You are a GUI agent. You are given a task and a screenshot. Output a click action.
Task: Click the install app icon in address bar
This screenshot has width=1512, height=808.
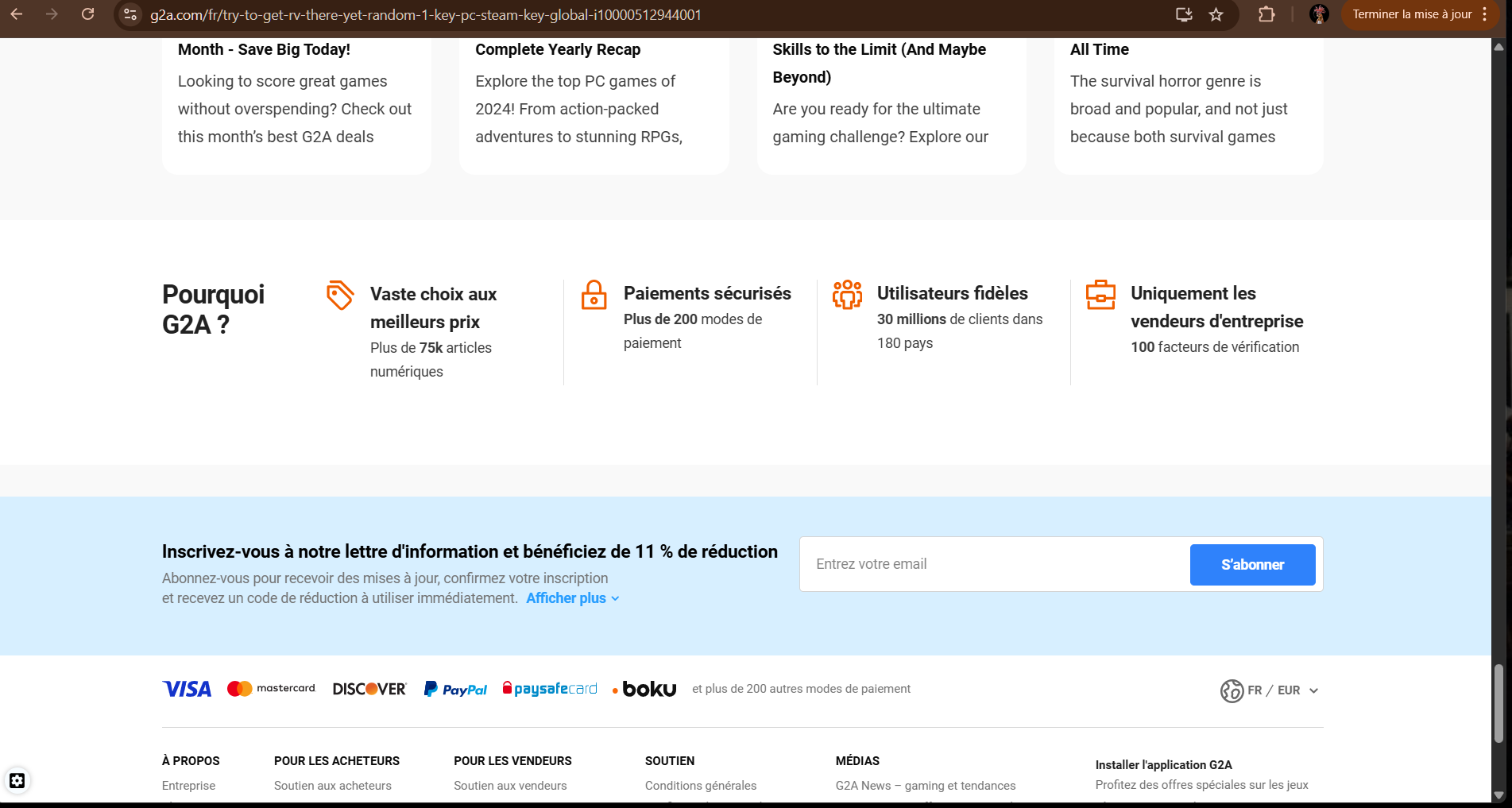(1184, 14)
